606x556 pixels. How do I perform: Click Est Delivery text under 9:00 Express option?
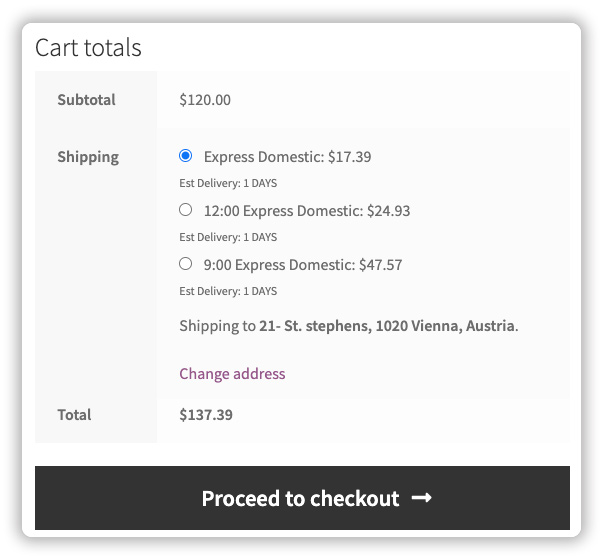tap(228, 291)
